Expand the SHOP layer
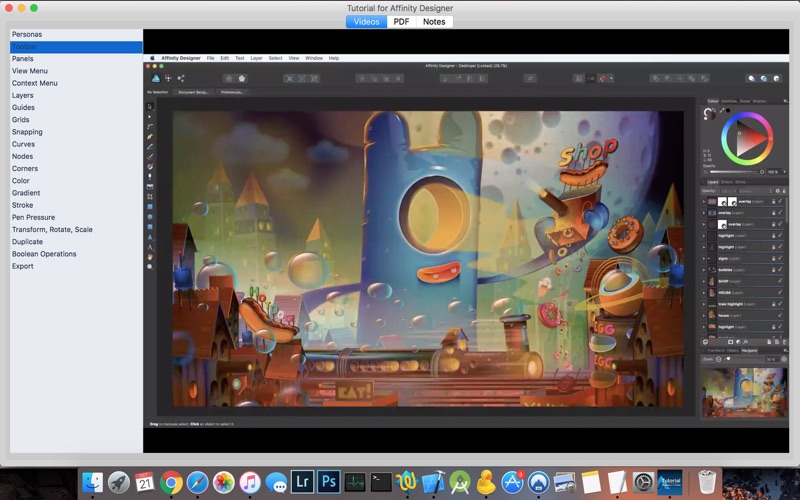Viewport: 800px width, 500px height. click(x=704, y=281)
